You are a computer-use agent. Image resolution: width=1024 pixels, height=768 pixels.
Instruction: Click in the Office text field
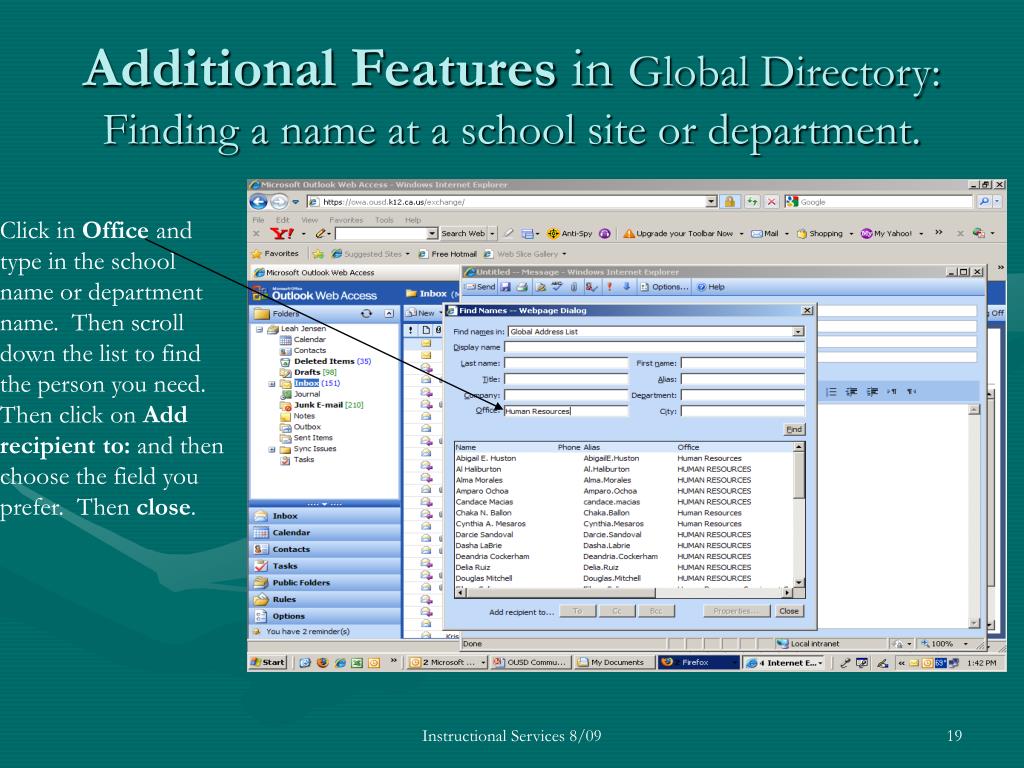click(565, 411)
